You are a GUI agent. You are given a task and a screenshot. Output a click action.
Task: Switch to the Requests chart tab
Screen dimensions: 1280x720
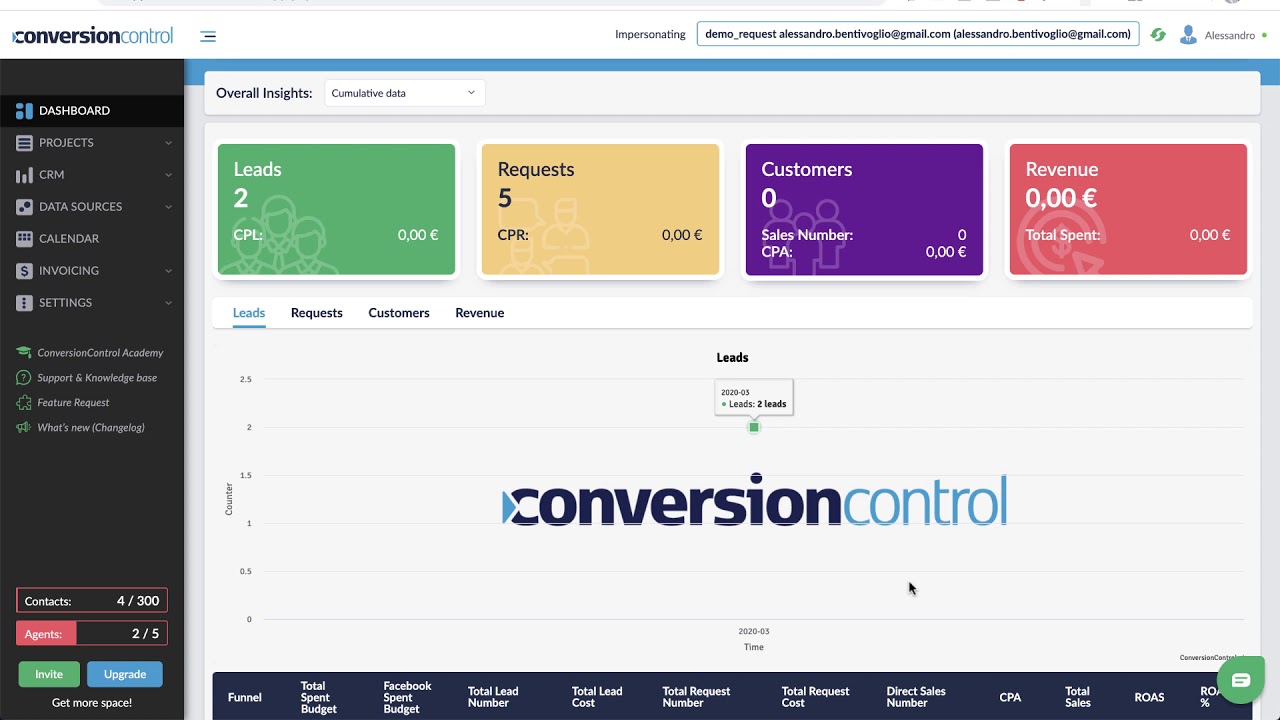pyautogui.click(x=316, y=313)
